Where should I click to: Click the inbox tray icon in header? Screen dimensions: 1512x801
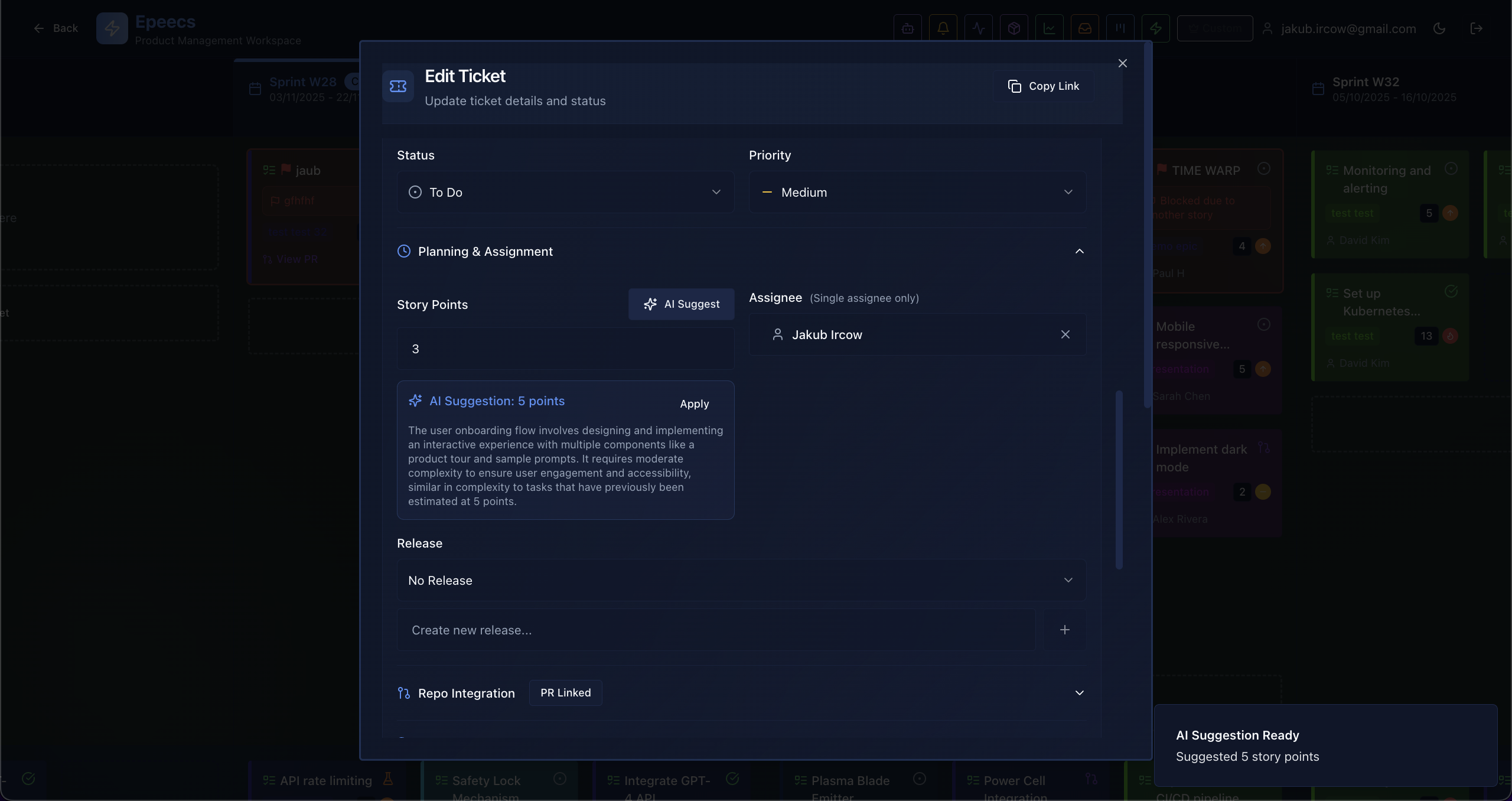tap(1084, 28)
